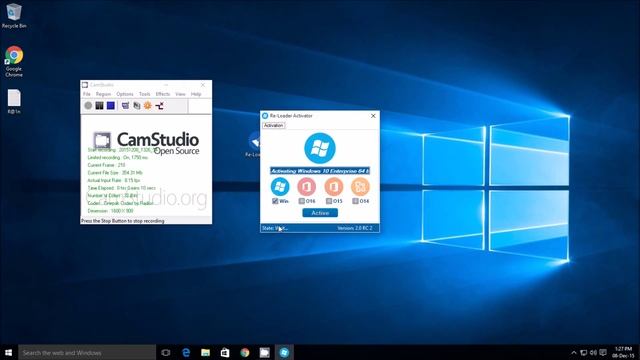Click the Active button in Re-Loader
The image size is (640, 360).
[320, 213]
